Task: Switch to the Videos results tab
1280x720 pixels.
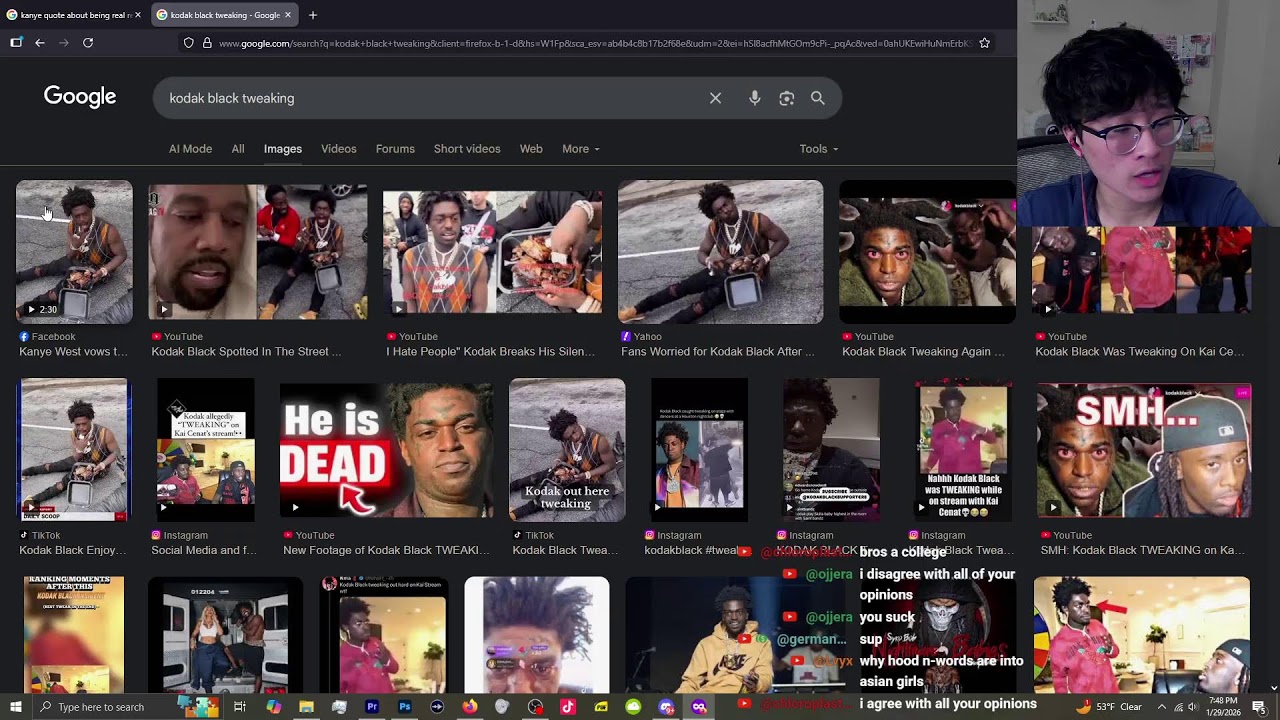Action: point(339,149)
